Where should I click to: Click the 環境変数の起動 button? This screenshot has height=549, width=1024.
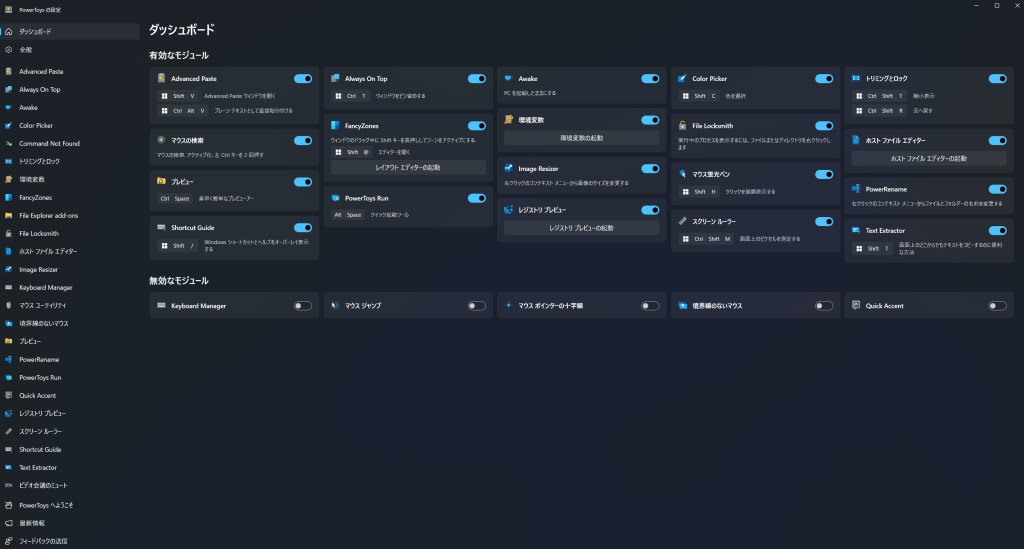[x=582, y=138]
